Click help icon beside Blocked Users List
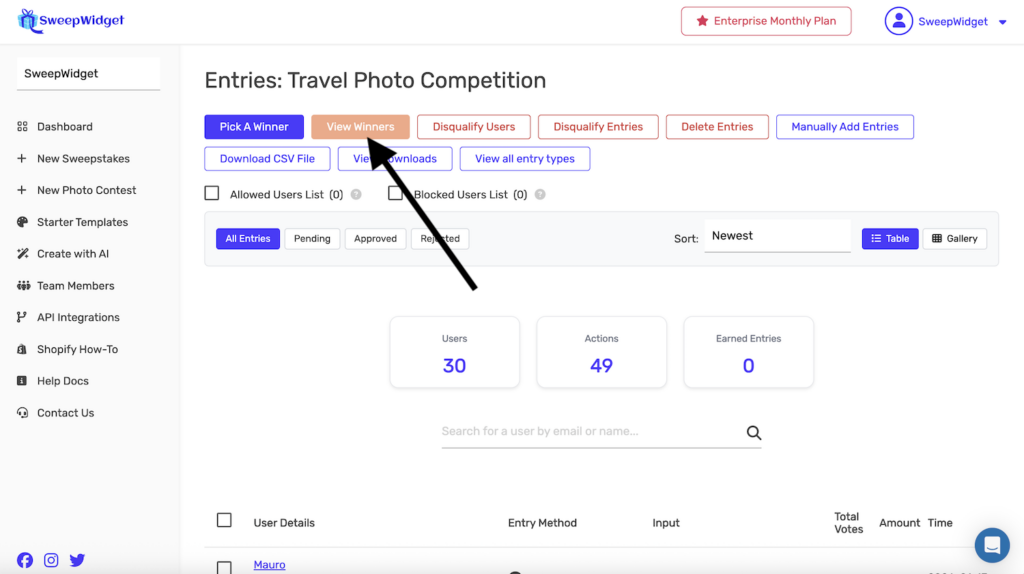The width and height of the screenshot is (1024, 574). tap(540, 195)
